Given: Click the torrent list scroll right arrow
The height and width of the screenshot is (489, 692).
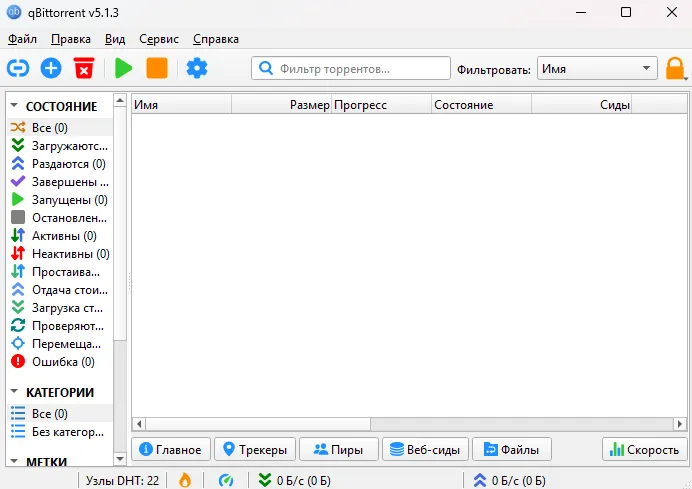Looking at the screenshot, I should (680, 424).
